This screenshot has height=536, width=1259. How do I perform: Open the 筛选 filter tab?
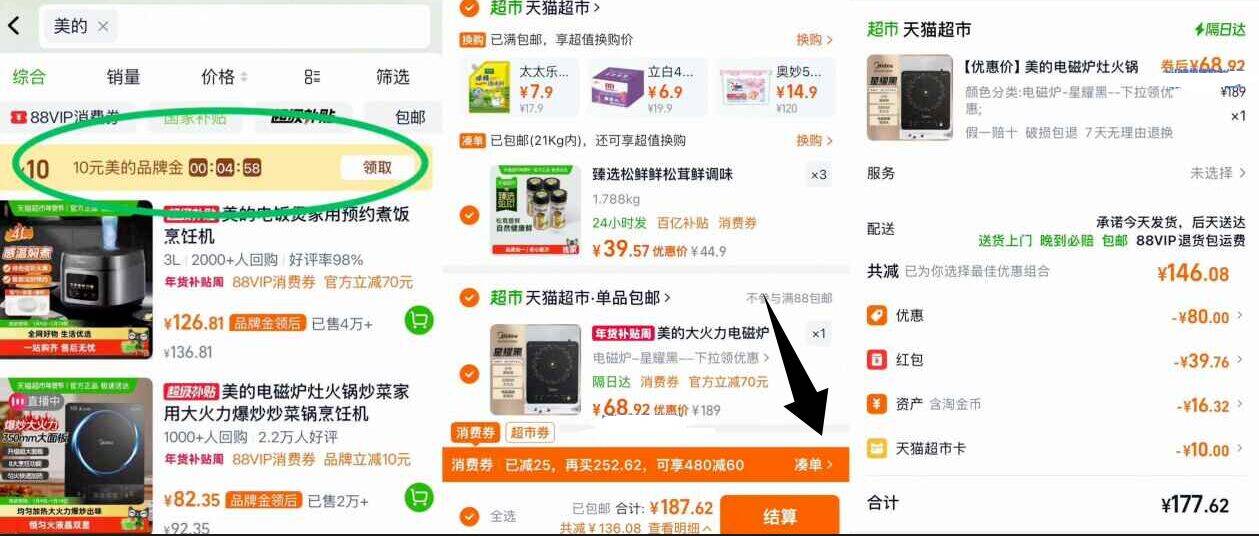pos(393,77)
